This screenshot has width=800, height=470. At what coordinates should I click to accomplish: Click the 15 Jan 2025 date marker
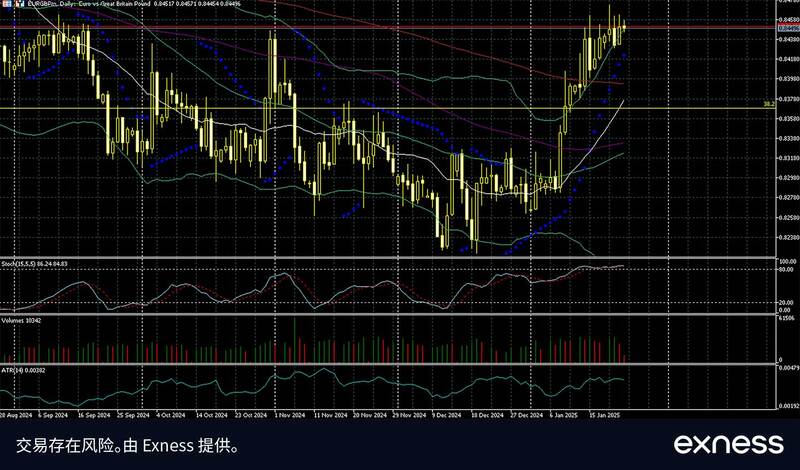tap(605, 413)
